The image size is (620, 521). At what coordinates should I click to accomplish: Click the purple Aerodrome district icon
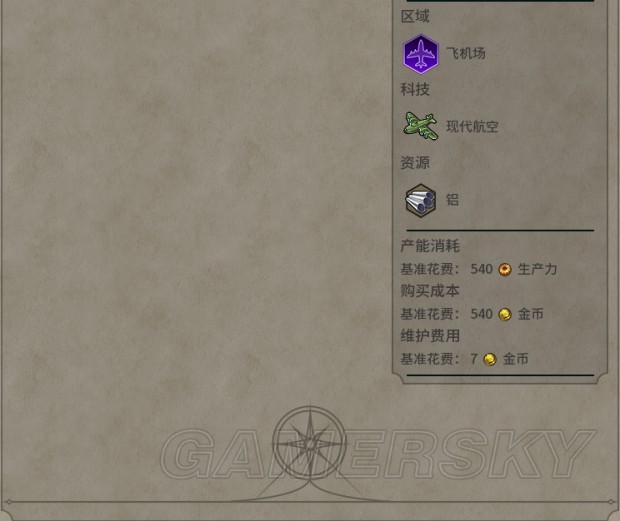(x=421, y=54)
